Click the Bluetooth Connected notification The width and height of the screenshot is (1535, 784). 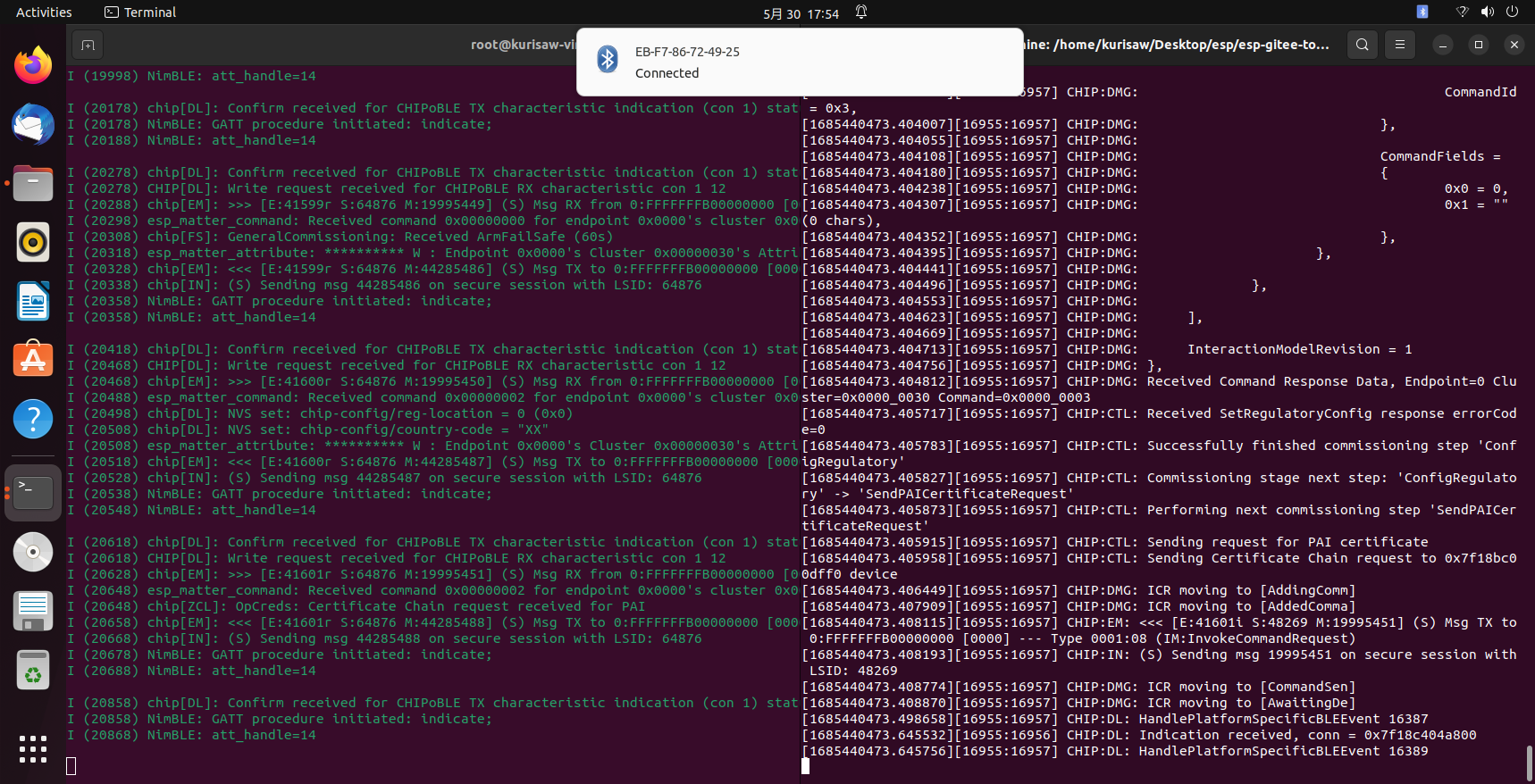tap(800, 63)
